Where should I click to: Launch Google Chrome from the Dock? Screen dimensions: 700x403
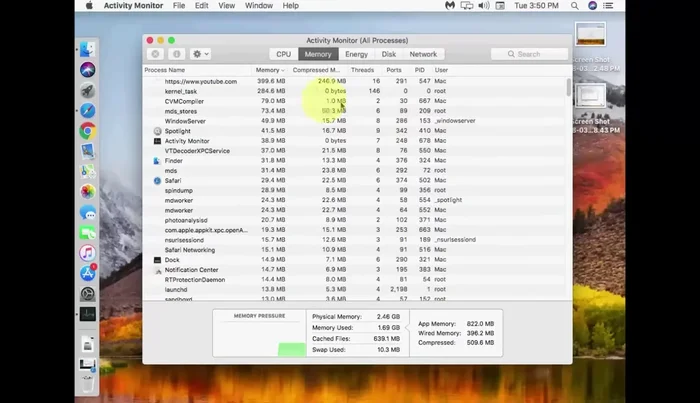coord(88,130)
